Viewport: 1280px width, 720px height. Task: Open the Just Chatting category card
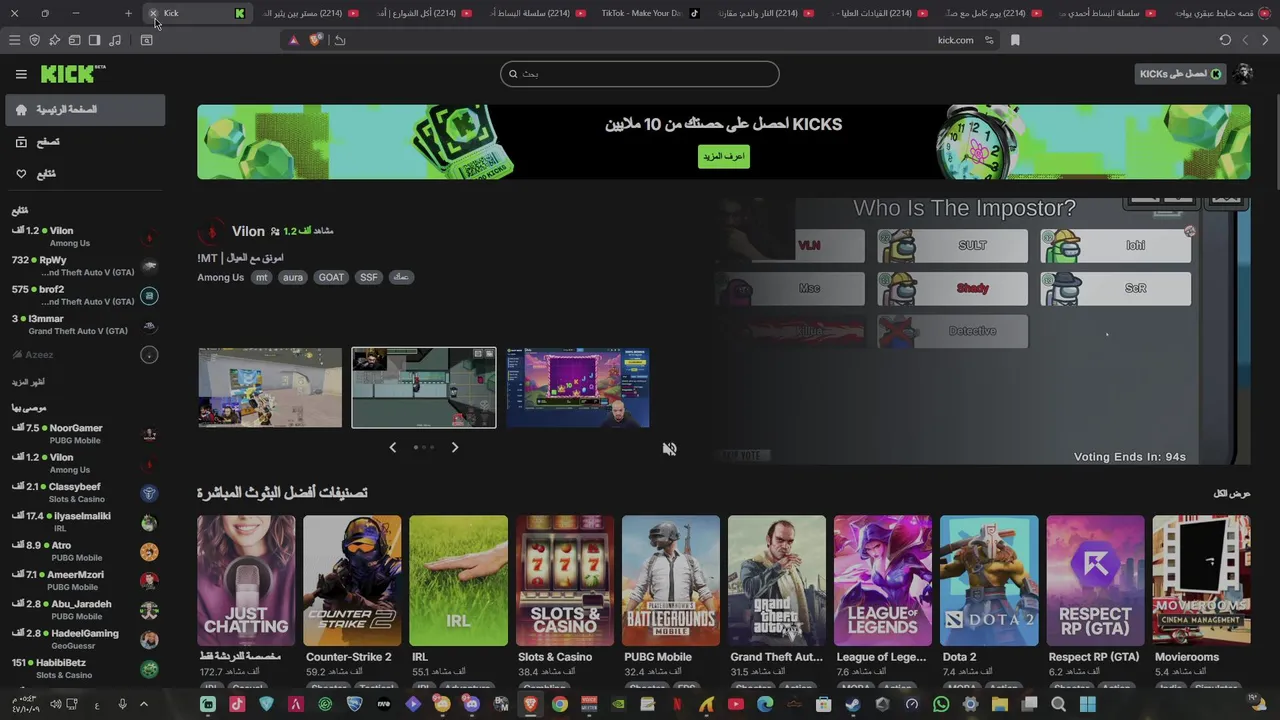pyautogui.click(x=246, y=581)
